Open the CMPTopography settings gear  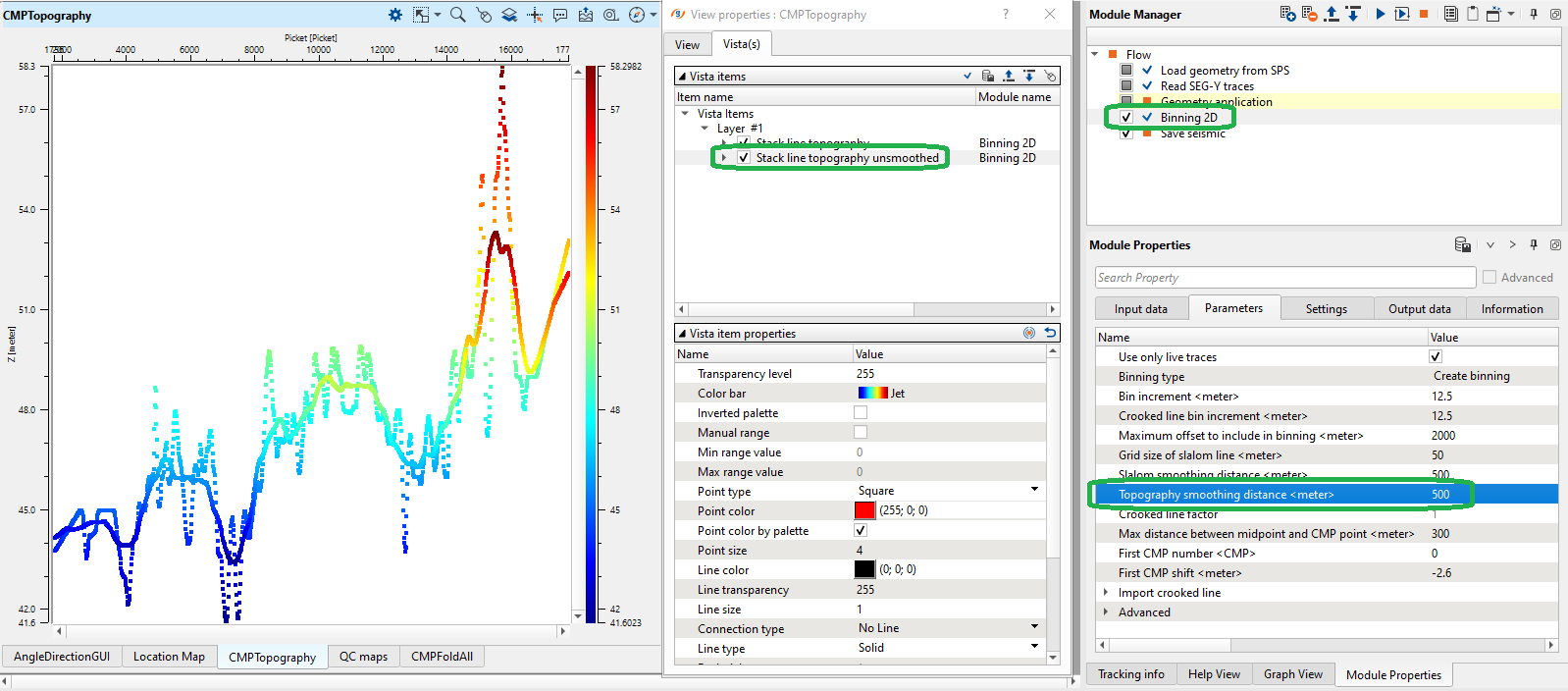click(394, 15)
